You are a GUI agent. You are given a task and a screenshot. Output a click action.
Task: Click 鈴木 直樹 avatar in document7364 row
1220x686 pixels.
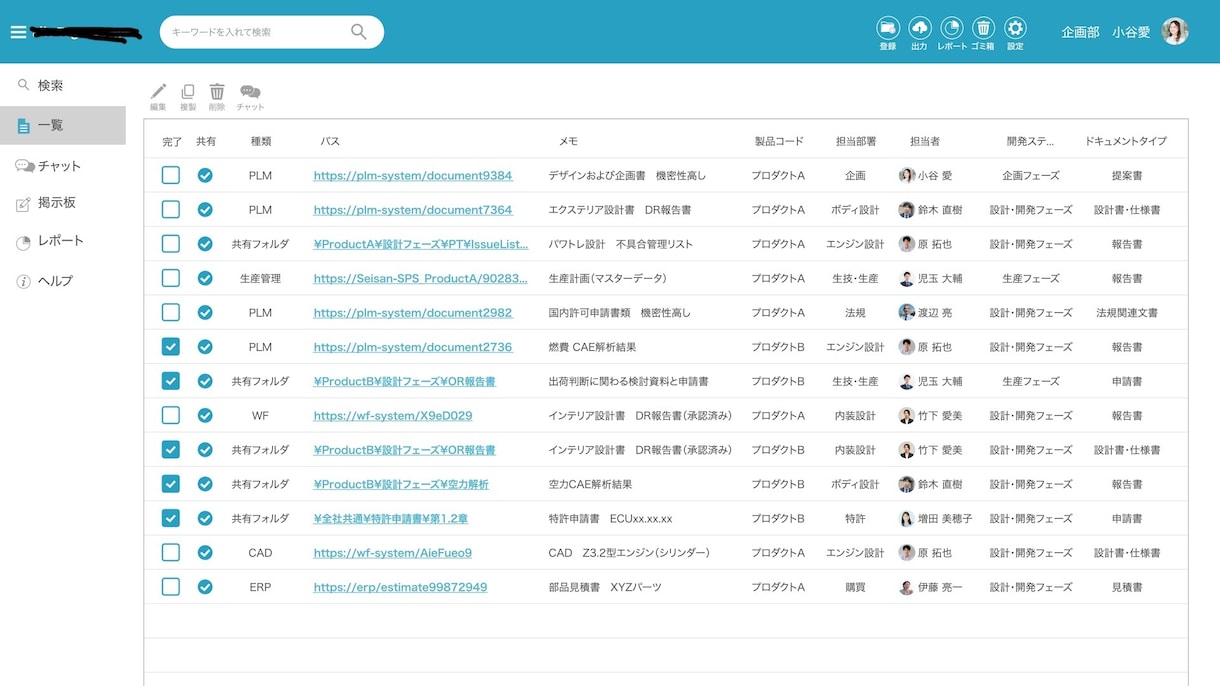click(x=906, y=210)
